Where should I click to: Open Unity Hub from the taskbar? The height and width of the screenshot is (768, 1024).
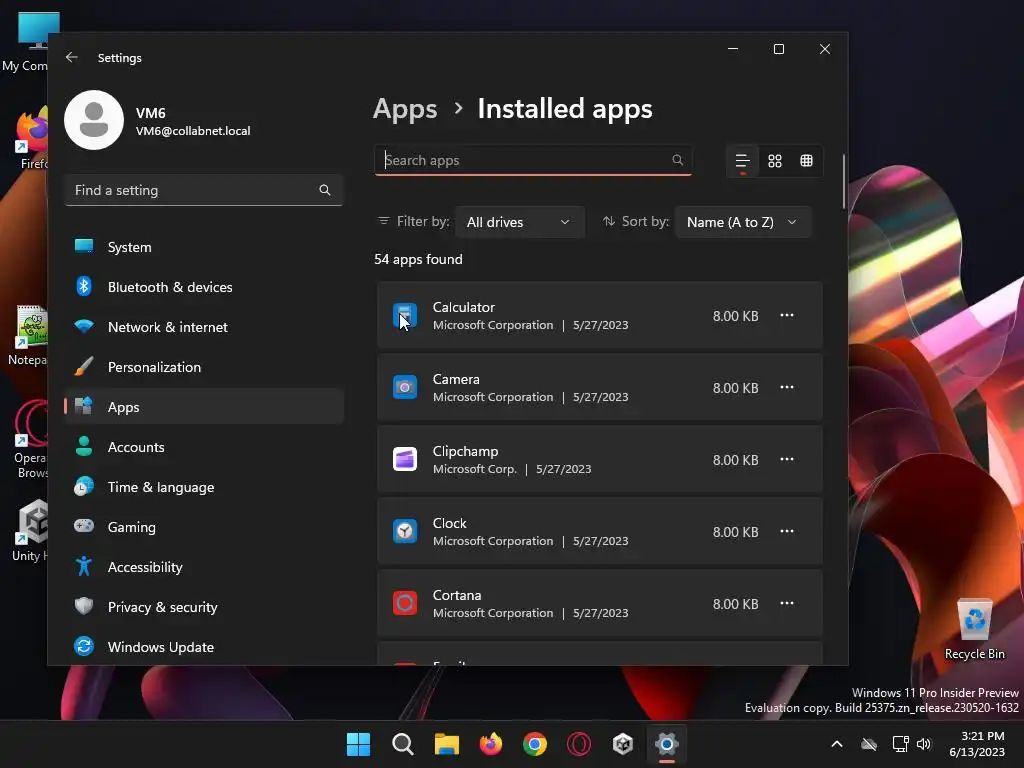(623, 744)
